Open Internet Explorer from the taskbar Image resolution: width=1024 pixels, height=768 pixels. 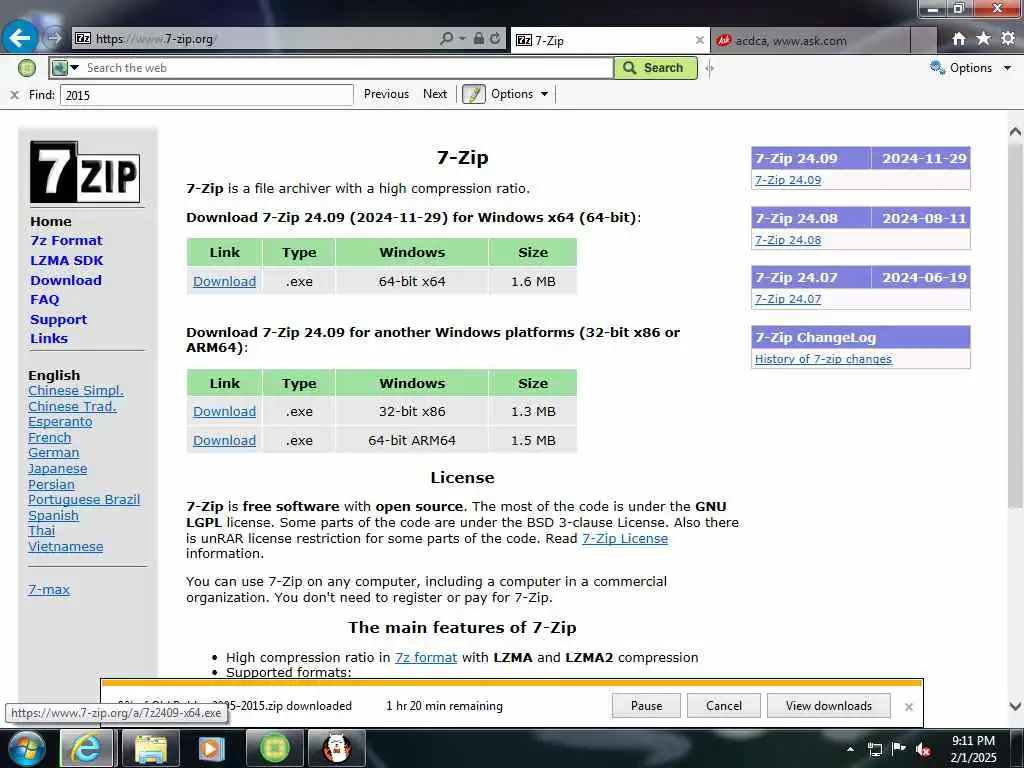click(x=87, y=748)
